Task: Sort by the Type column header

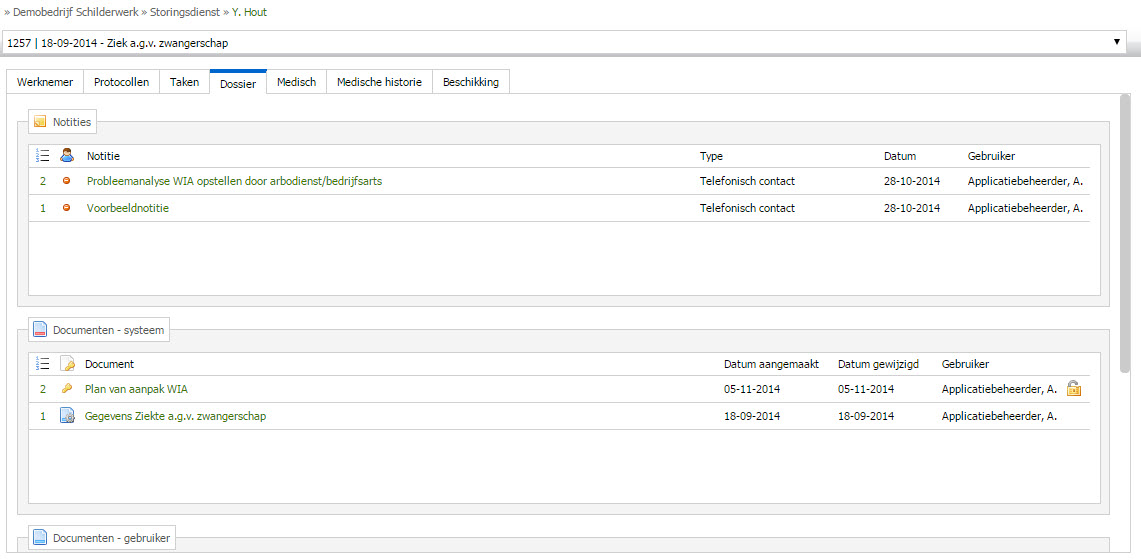Action: [712, 156]
